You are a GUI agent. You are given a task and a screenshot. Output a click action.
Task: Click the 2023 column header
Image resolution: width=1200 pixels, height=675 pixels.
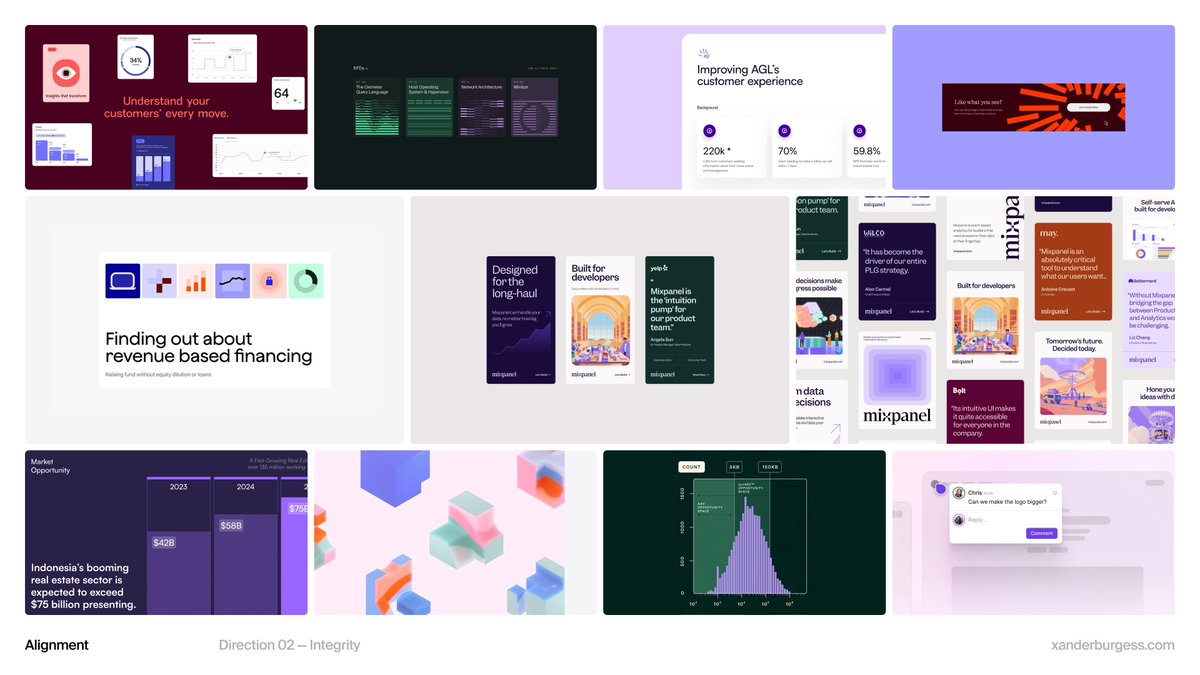178,488
